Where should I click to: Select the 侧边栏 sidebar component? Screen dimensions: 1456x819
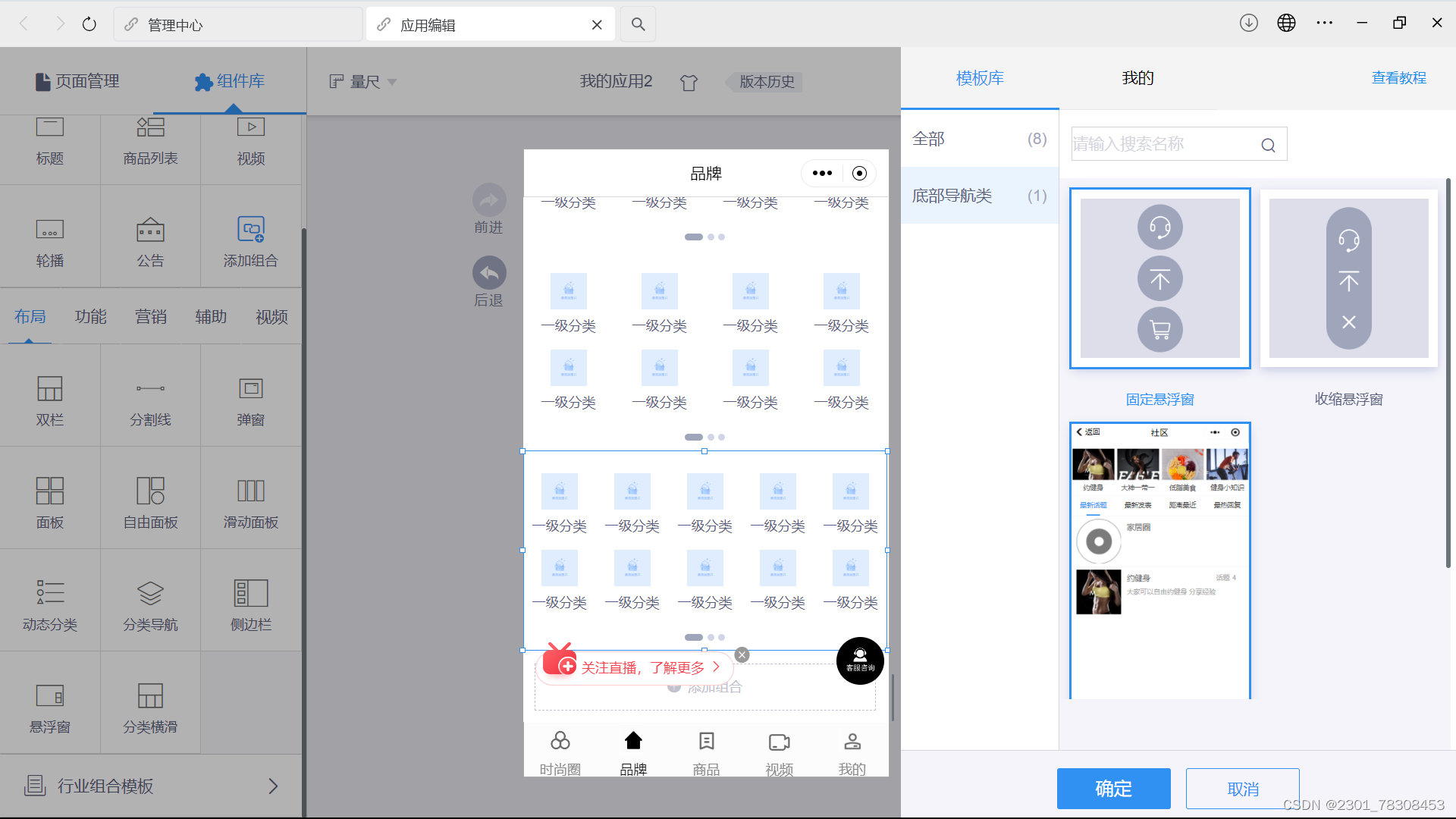coord(250,603)
